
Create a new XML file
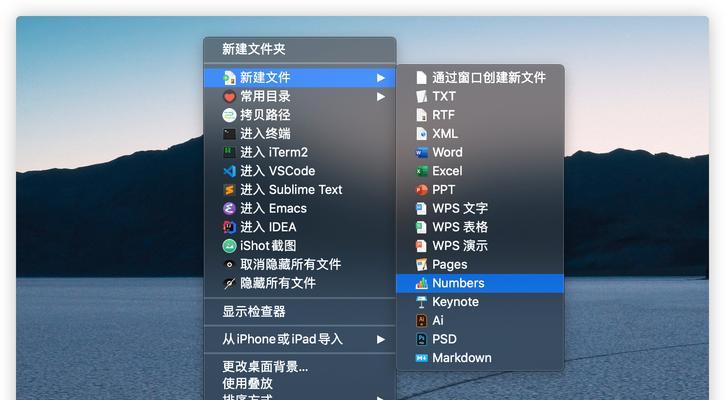tap(480, 134)
